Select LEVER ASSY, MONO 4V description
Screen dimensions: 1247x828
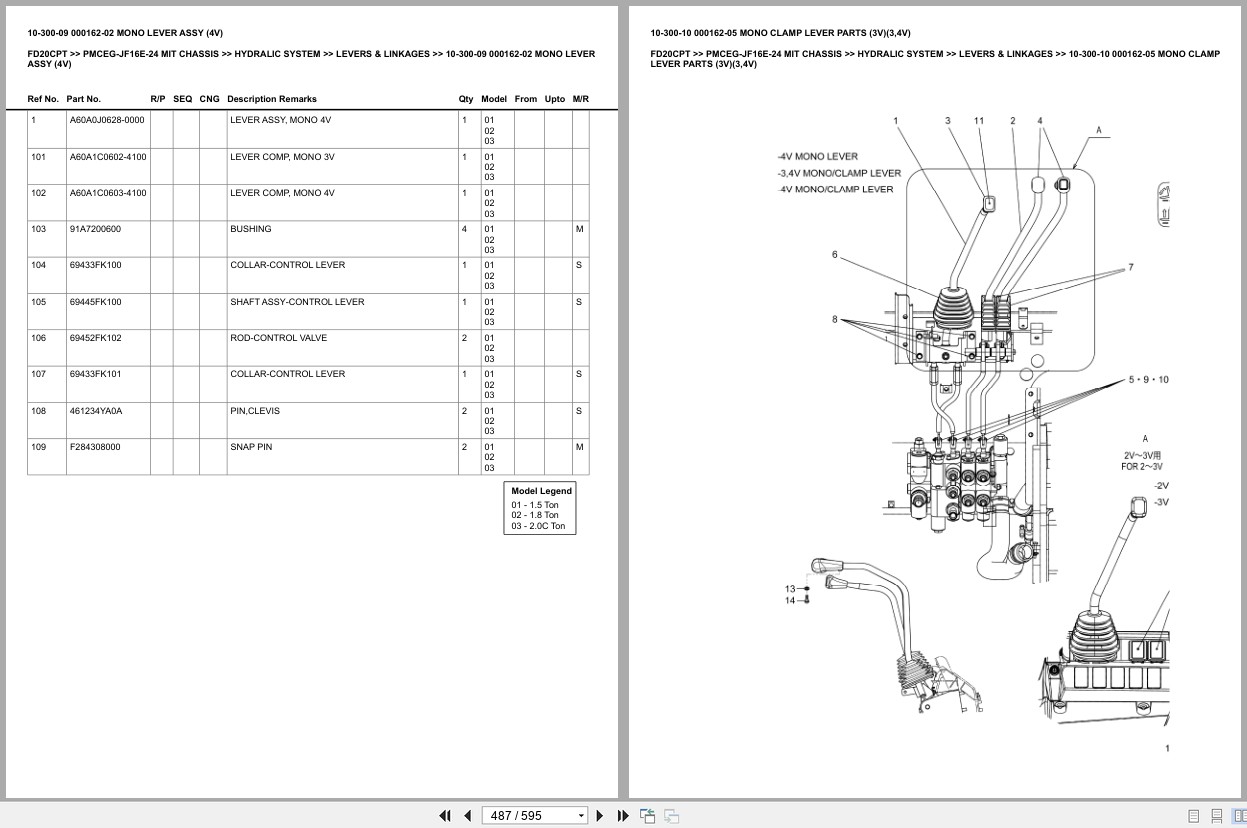point(280,120)
